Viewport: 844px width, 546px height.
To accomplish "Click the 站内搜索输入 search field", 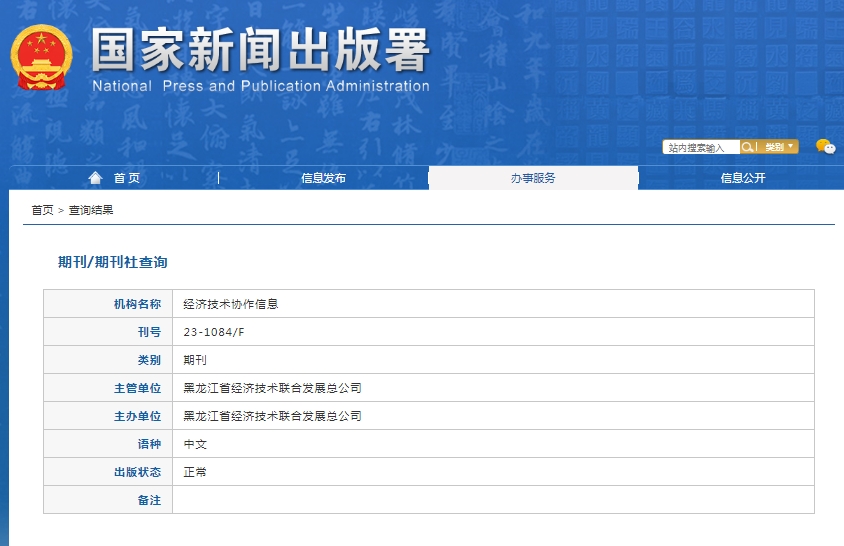I will pyautogui.click(x=700, y=147).
